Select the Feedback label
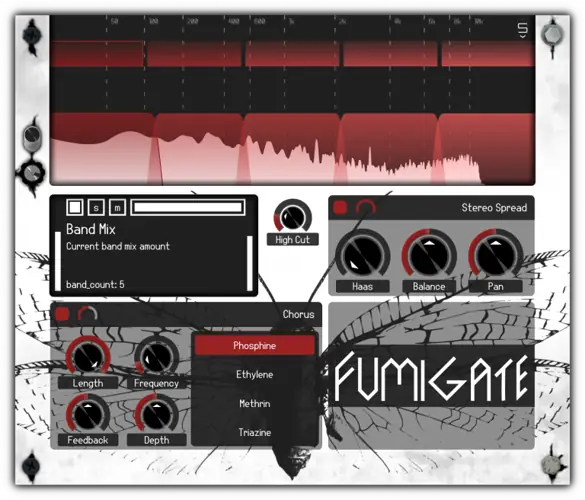This screenshot has width=585, height=500. pos(88,440)
